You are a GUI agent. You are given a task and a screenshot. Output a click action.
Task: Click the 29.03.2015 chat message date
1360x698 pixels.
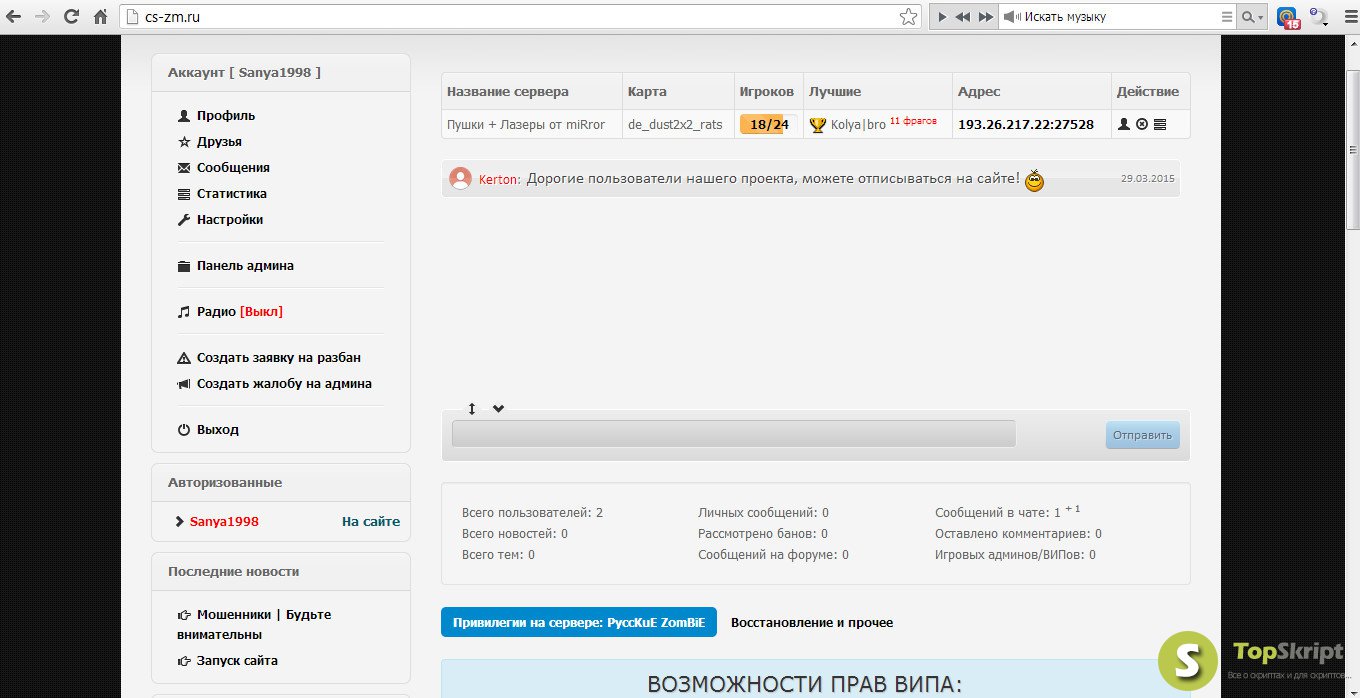click(x=1148, y=179)
